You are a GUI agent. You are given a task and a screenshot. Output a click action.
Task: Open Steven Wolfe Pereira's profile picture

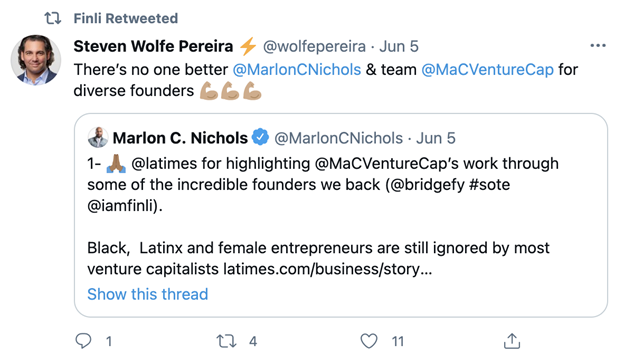(x=36, y=60)
